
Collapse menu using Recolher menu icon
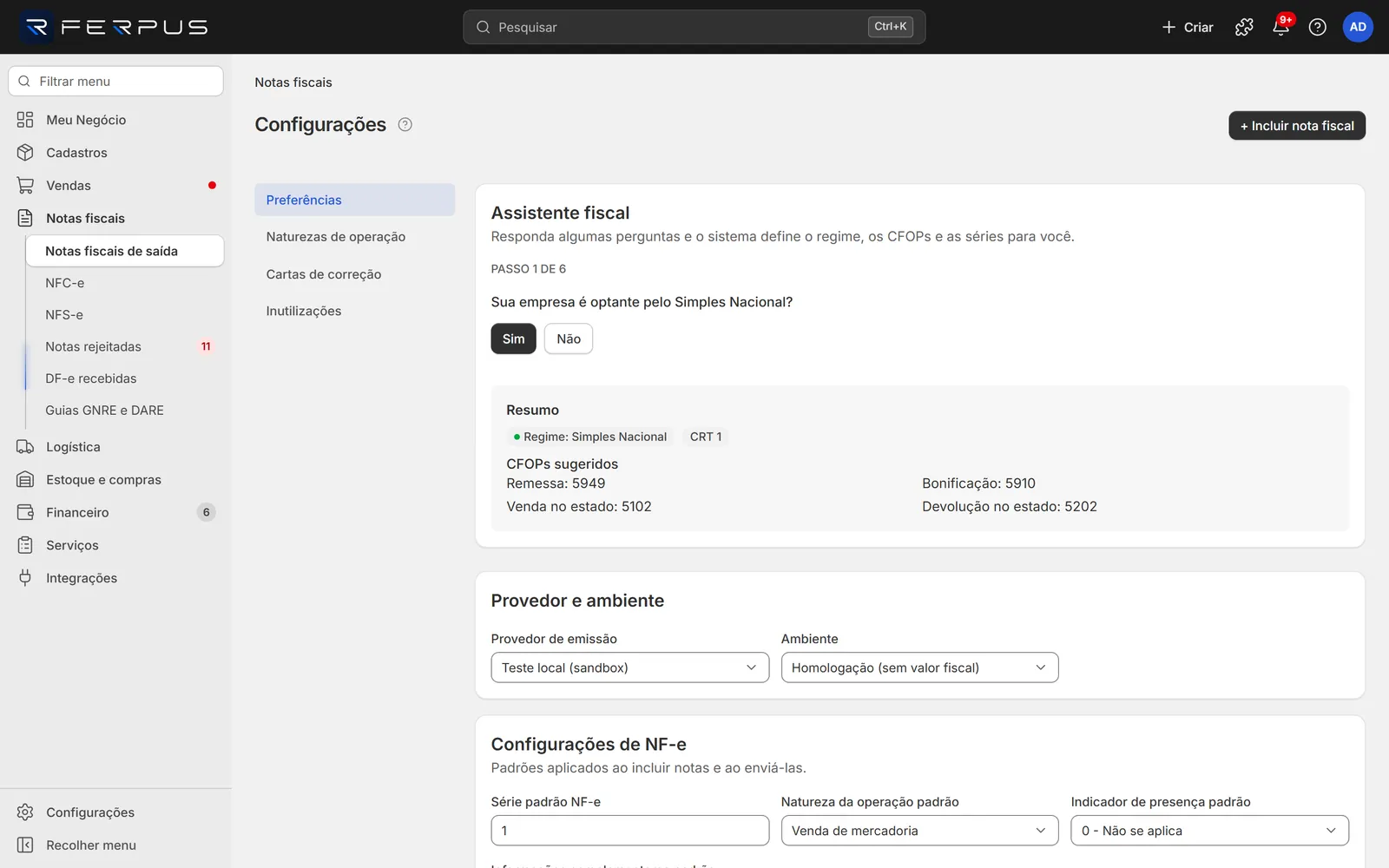[25, 845]
